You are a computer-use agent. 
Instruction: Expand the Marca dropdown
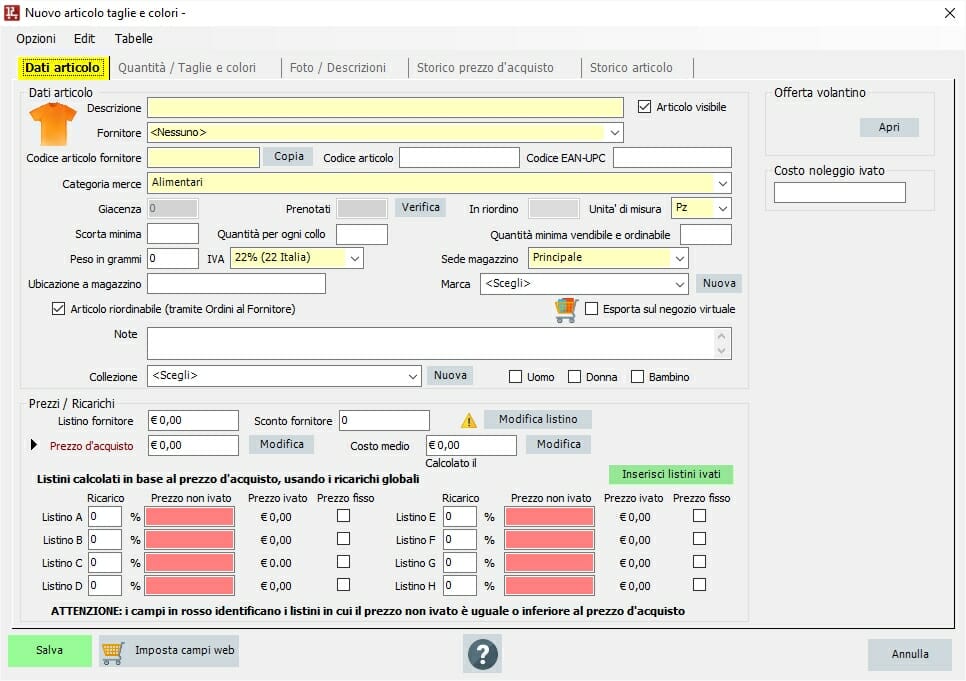[680, 284]
